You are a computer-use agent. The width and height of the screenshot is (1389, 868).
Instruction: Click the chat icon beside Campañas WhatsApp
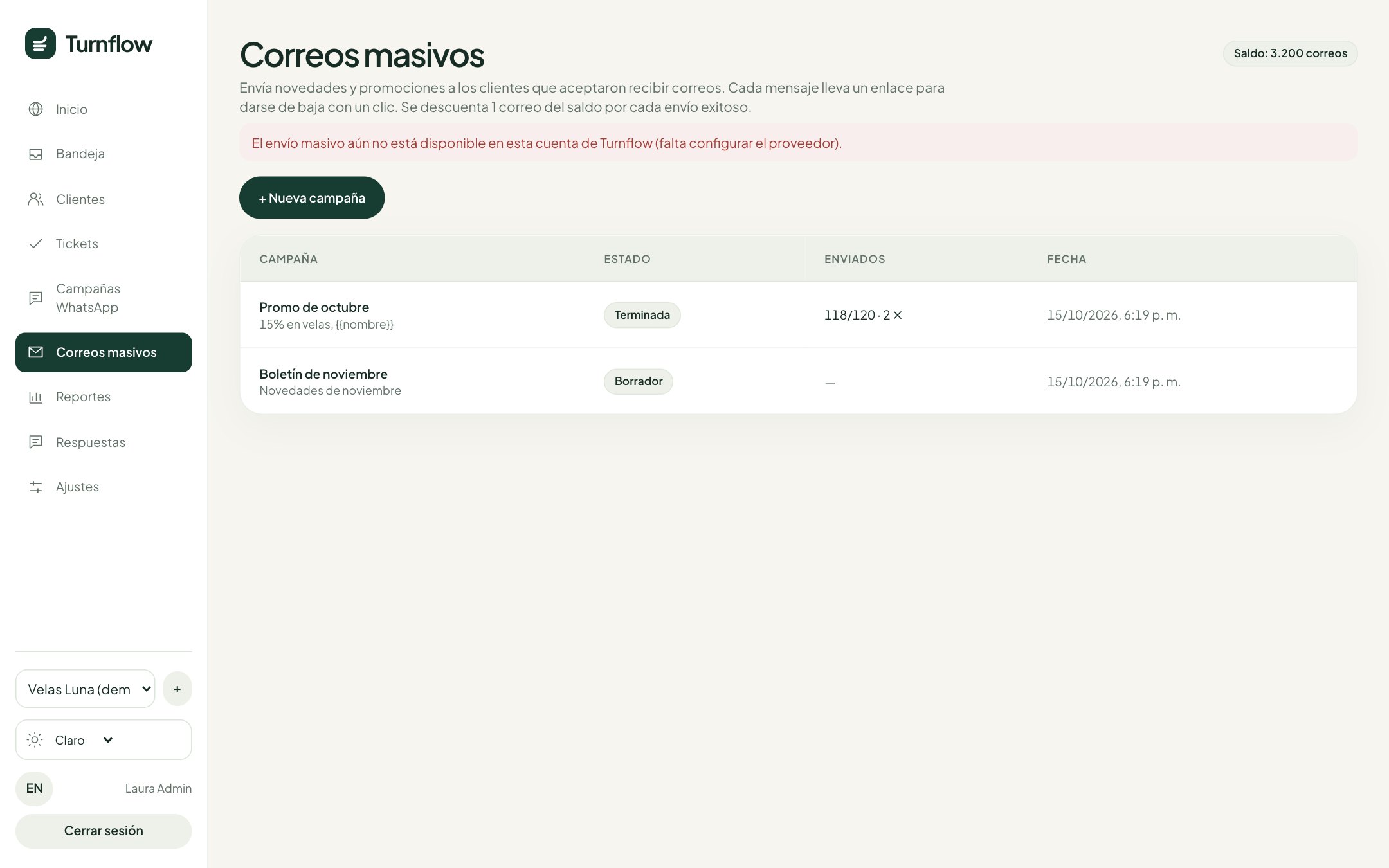36,298
